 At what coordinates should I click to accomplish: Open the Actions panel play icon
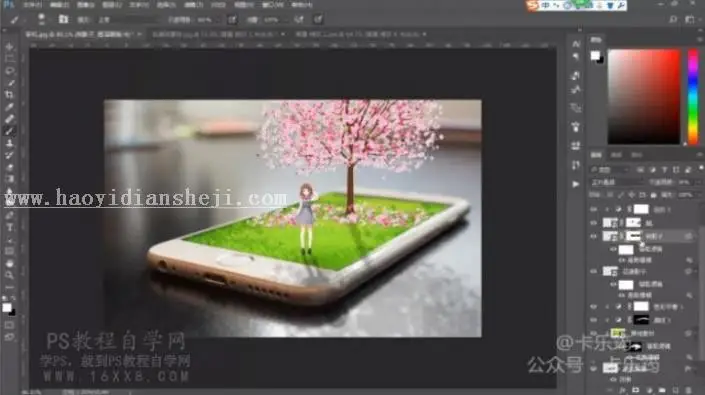coord(576,184)
